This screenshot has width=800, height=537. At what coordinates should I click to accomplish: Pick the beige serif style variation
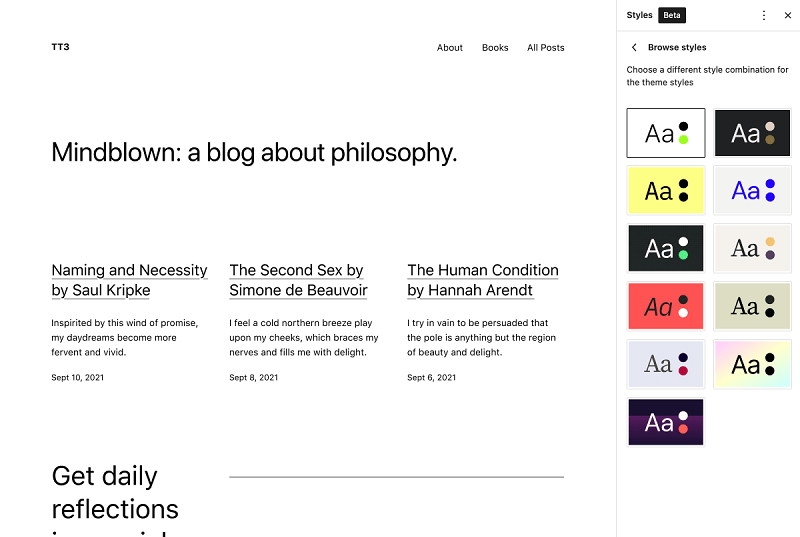click(752, 248)
